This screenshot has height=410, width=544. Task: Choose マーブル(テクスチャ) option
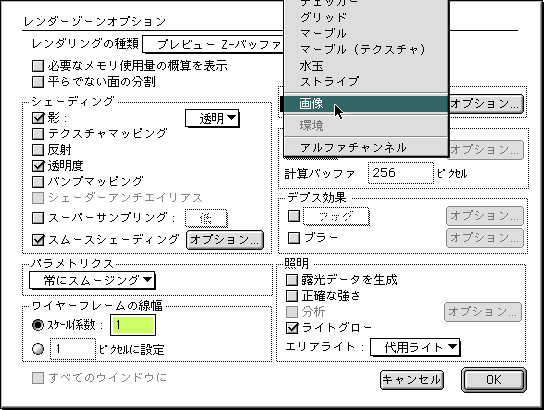pyautogui.click(x=366, y=50)
